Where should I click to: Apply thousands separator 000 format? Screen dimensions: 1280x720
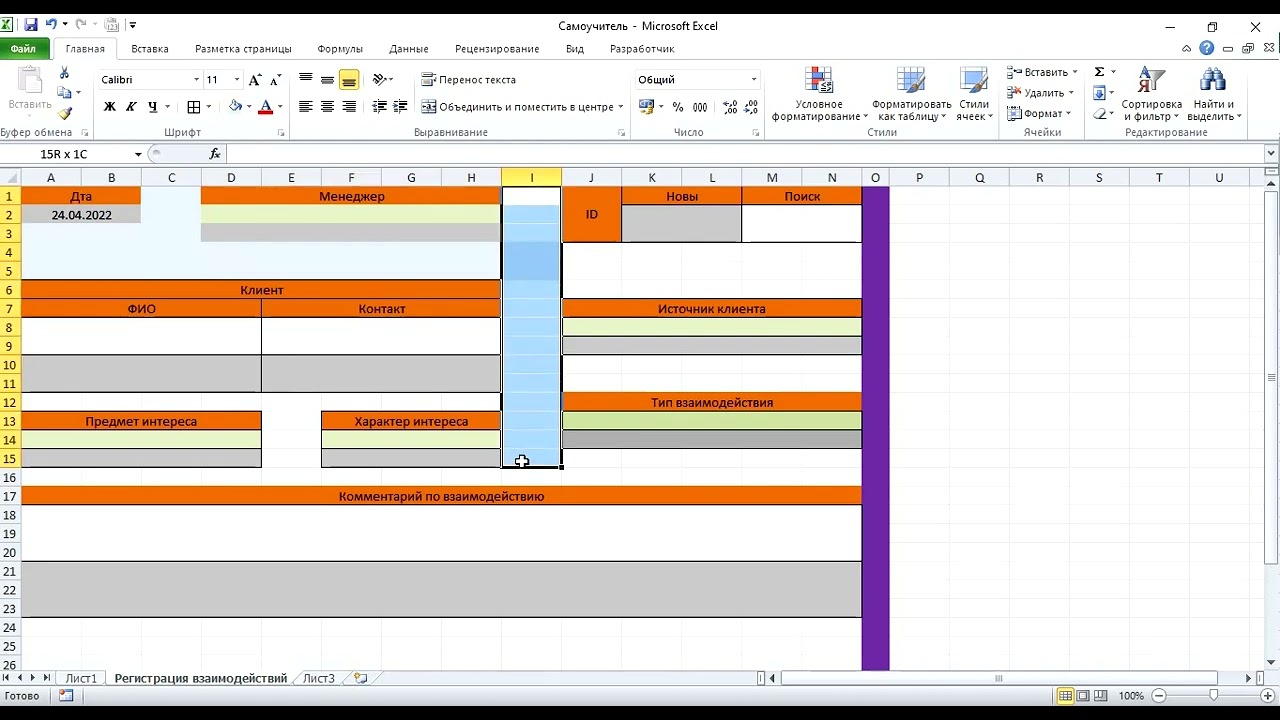(700, 107)
